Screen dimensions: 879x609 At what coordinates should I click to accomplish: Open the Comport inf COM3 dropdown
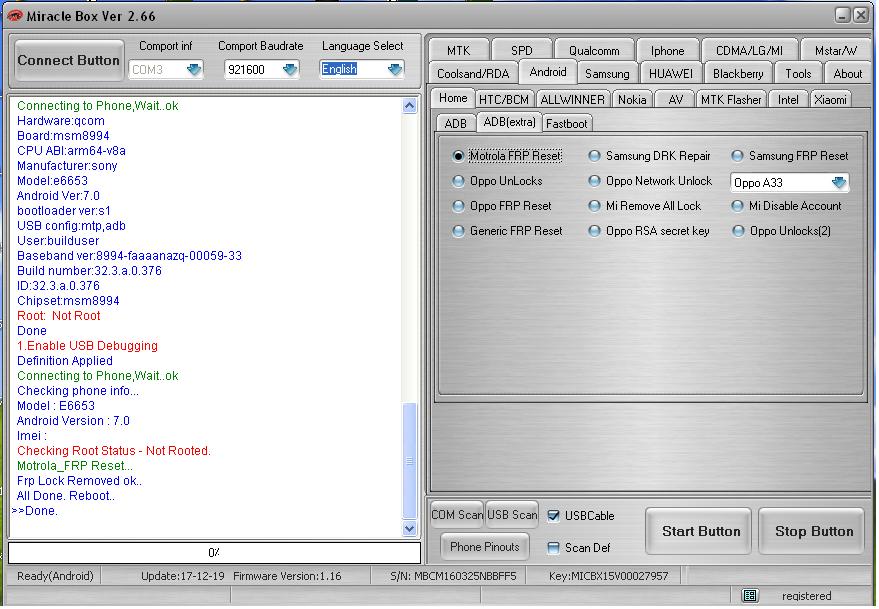pos(194,70)
